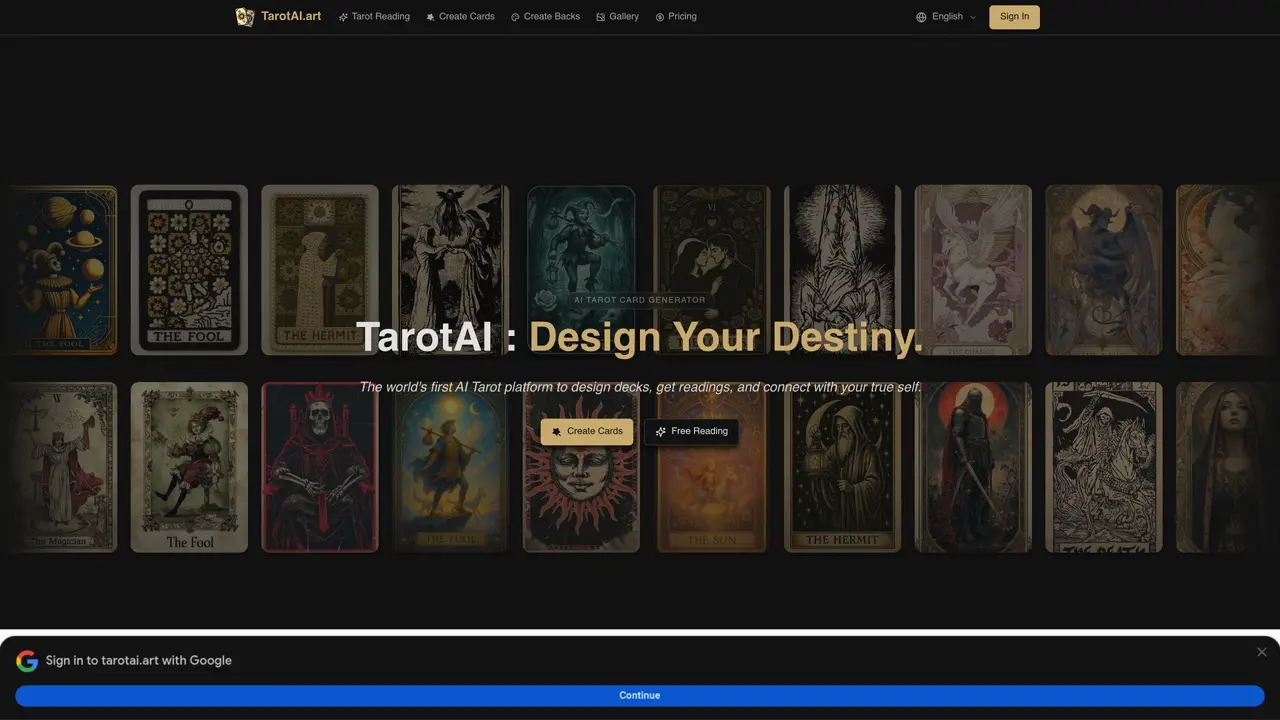Select the veiled woman card
Viewport: 1280px width, 720px height.
tap(1228, 467)
